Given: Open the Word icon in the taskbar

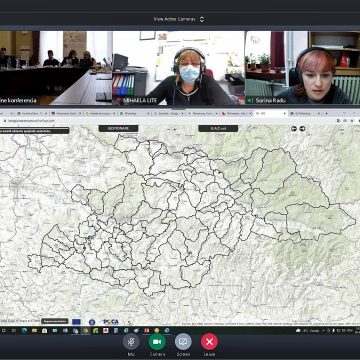Looking at the screenshot, I should pos(65,330).
